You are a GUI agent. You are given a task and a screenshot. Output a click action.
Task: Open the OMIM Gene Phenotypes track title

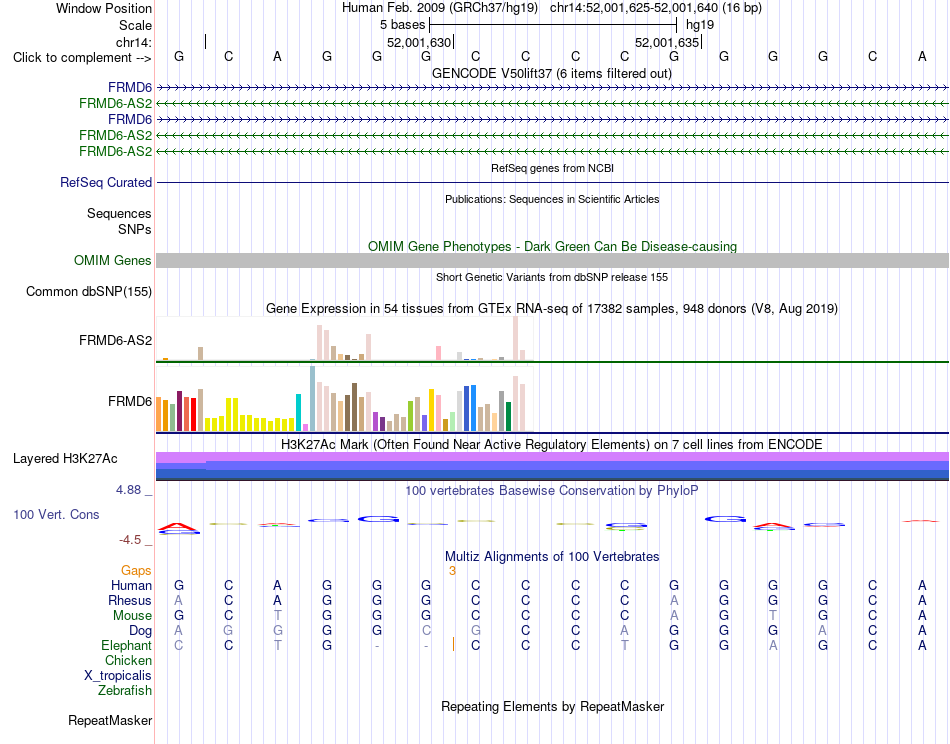pyautogui.click(x=552, y=247)
